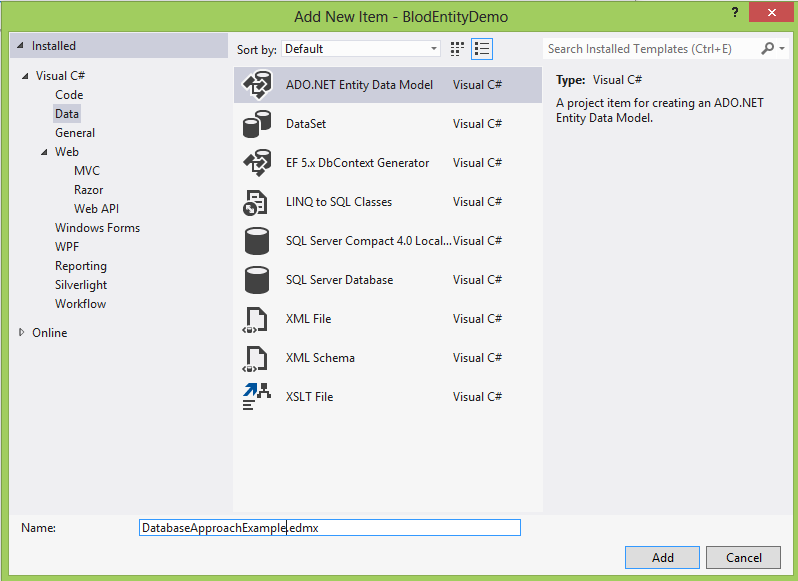Switch to medium icons grid view
This screenshot has height=581, width=798.
[x=457, y=49]
